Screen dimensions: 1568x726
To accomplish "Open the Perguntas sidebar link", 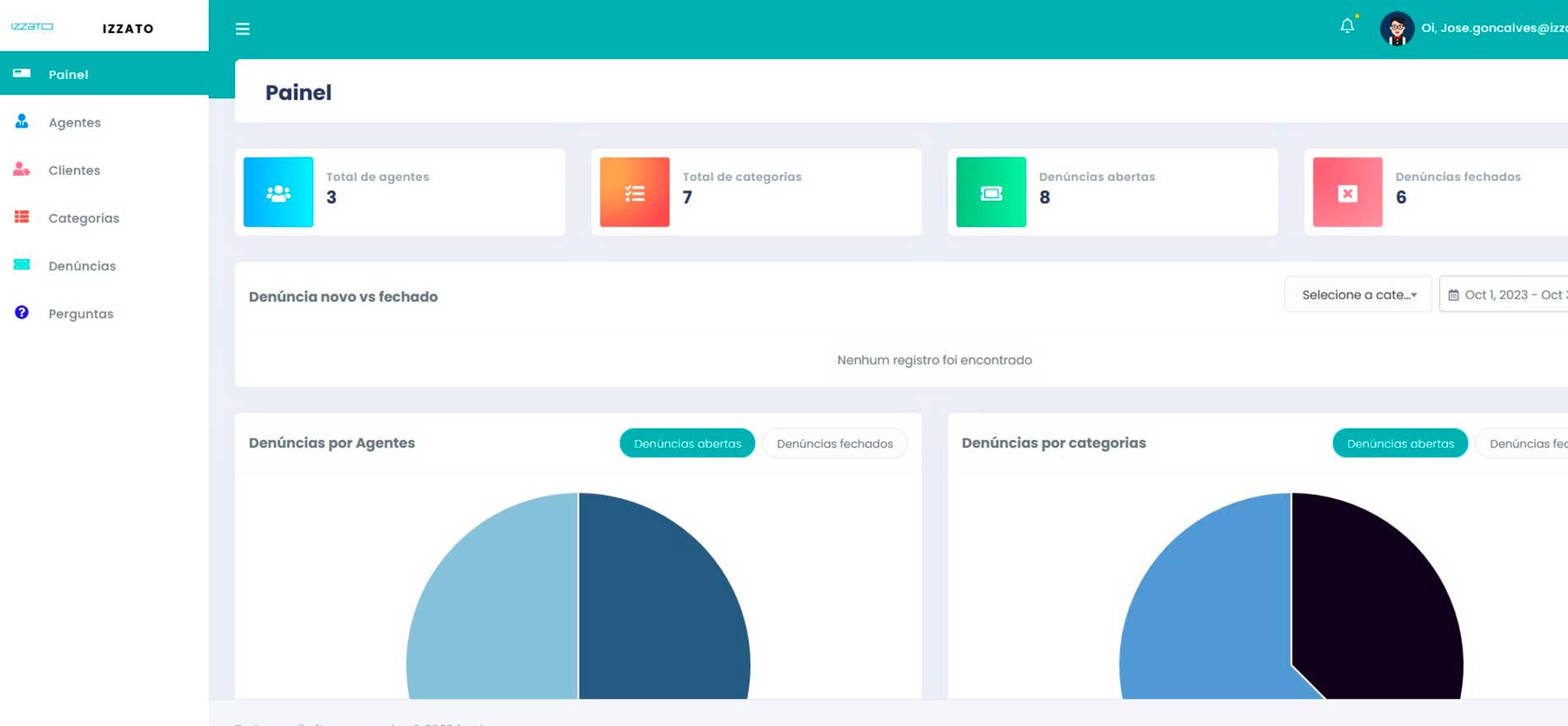I will [x=81, y=314].
